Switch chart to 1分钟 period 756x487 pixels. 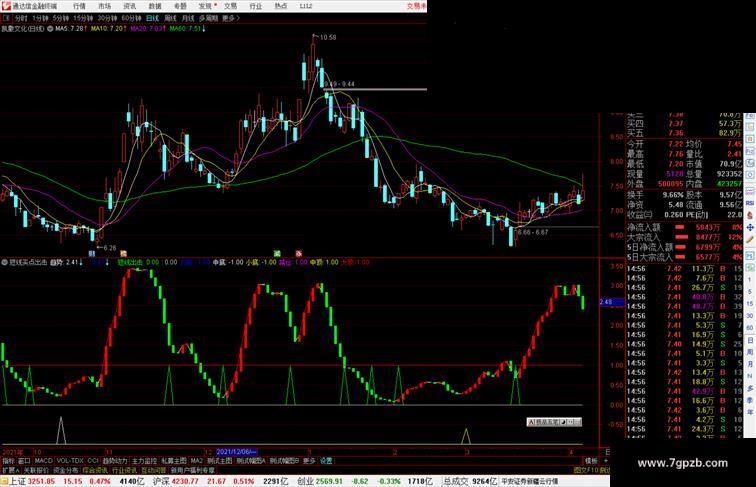[x=40, y=18]
